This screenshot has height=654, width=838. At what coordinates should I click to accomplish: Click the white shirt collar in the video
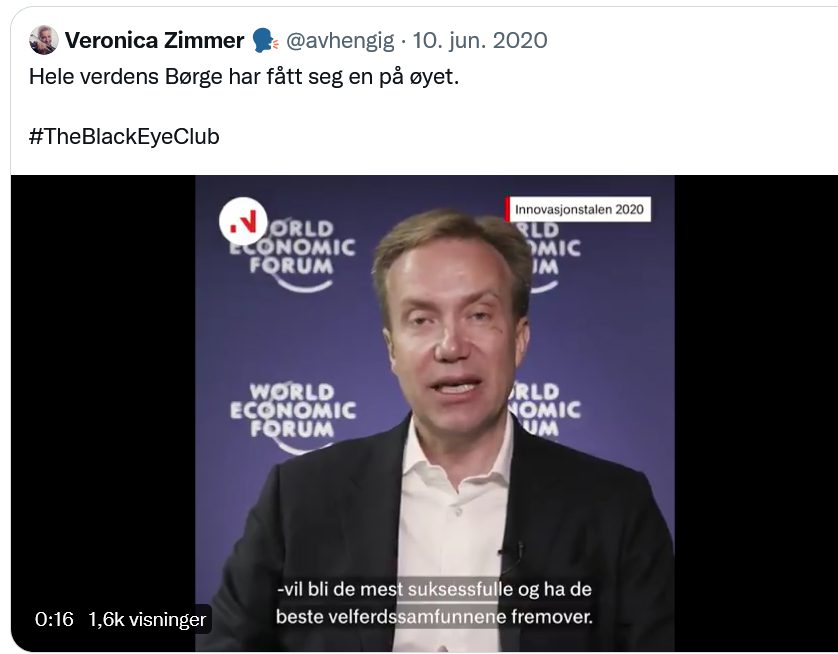[x=456, y=464]
